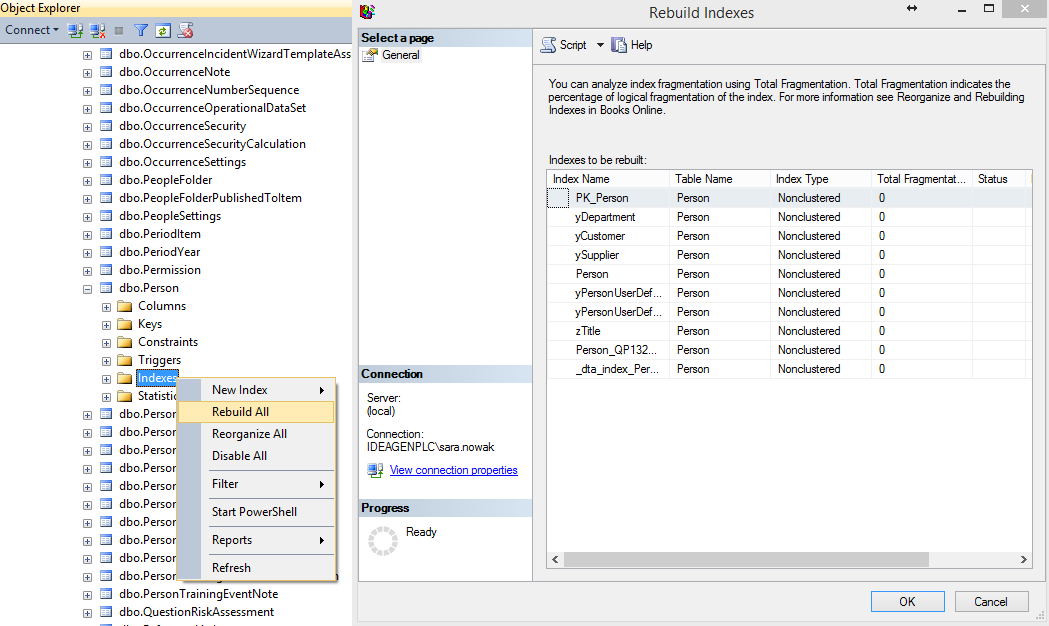1049x626 pixels.
Task: Select the PK_Person index row
Action: tap(789, 198)
